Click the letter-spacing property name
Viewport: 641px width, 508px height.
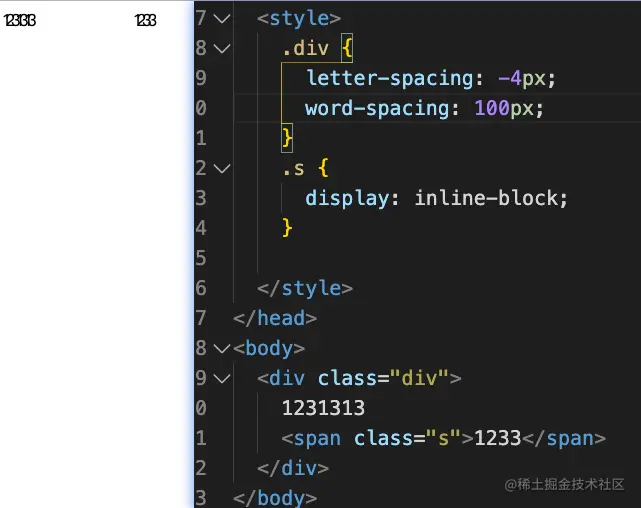pyautogui.click(x=390, y=78)
